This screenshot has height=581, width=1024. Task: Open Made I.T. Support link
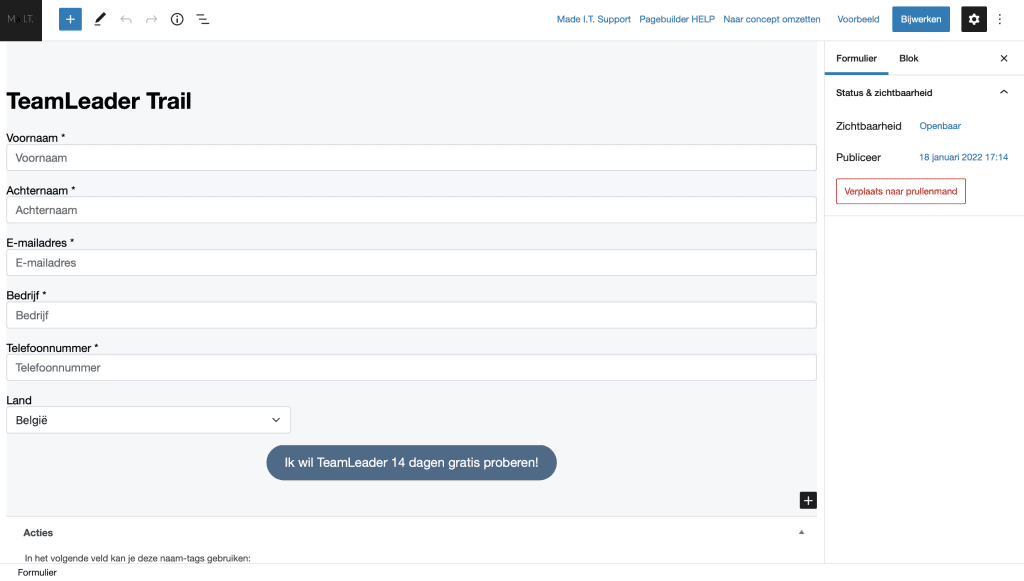pyautogui.click(x=594, y=19)
